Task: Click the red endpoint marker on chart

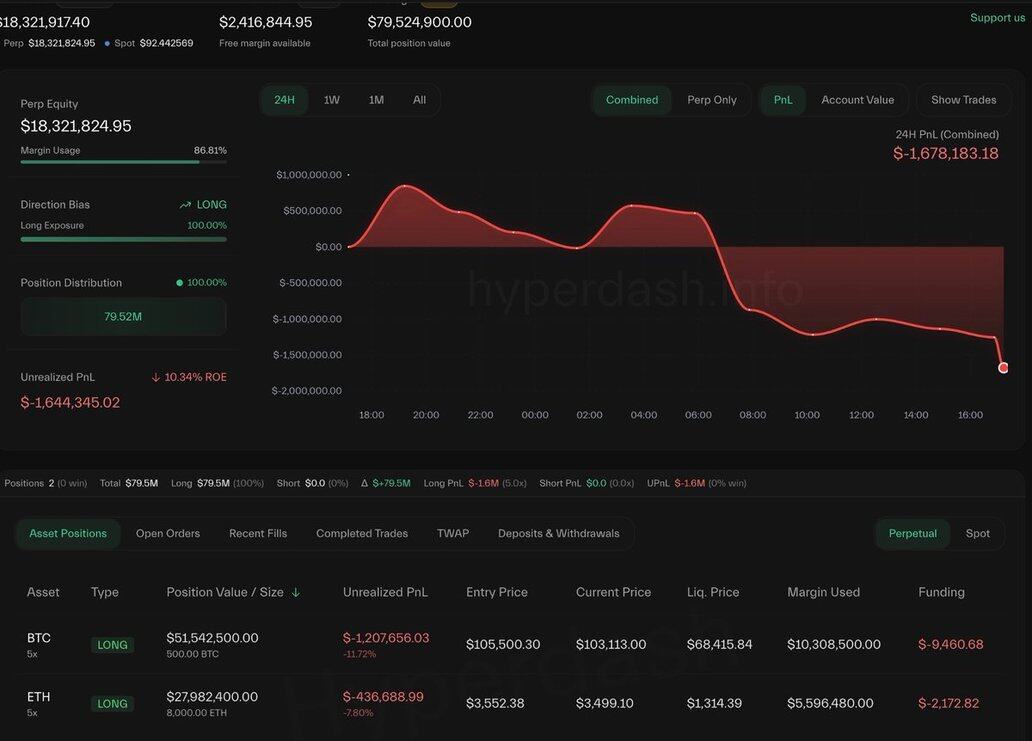Action: point(1003,368)
